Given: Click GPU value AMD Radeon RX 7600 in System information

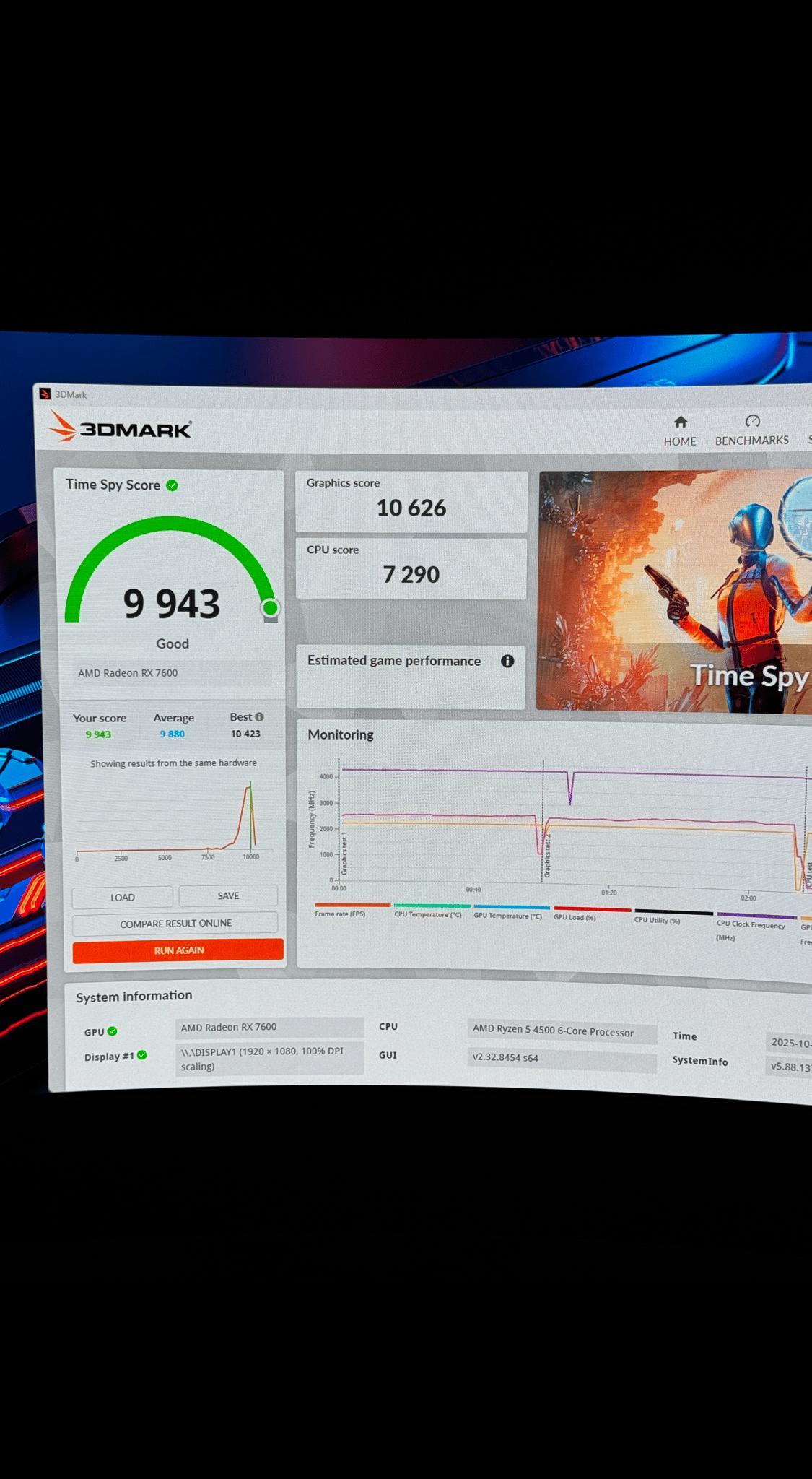Looking at the screenshot, I should coord(269,1028).
